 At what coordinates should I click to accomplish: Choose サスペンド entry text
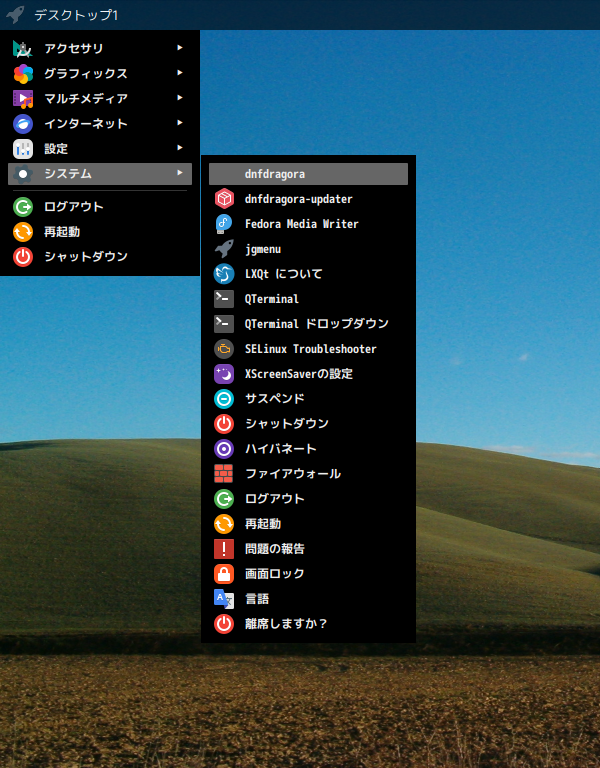pos(275,399)
